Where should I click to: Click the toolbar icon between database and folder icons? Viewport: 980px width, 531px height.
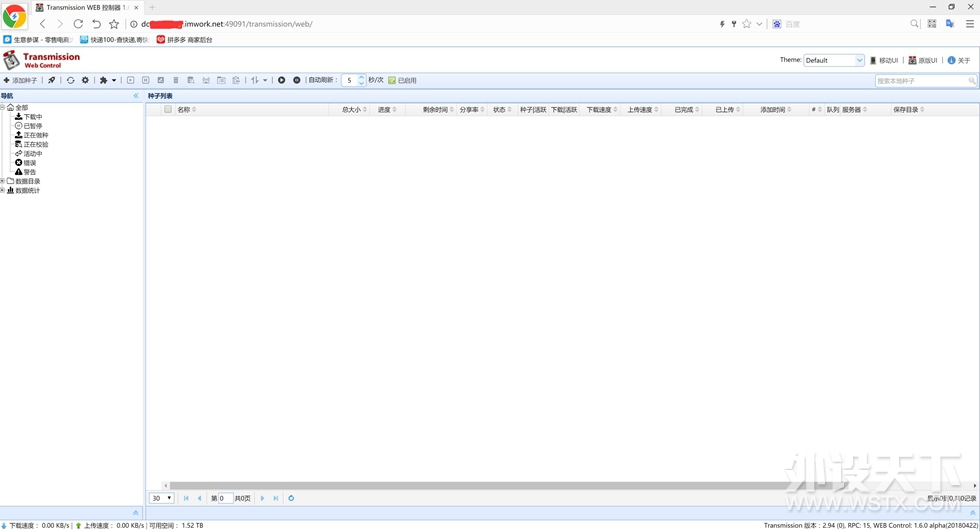tap(206, 81)
